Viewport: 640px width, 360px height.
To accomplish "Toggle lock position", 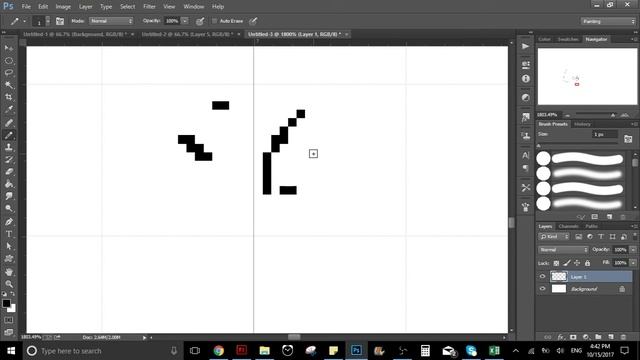I will click(577, 263).
